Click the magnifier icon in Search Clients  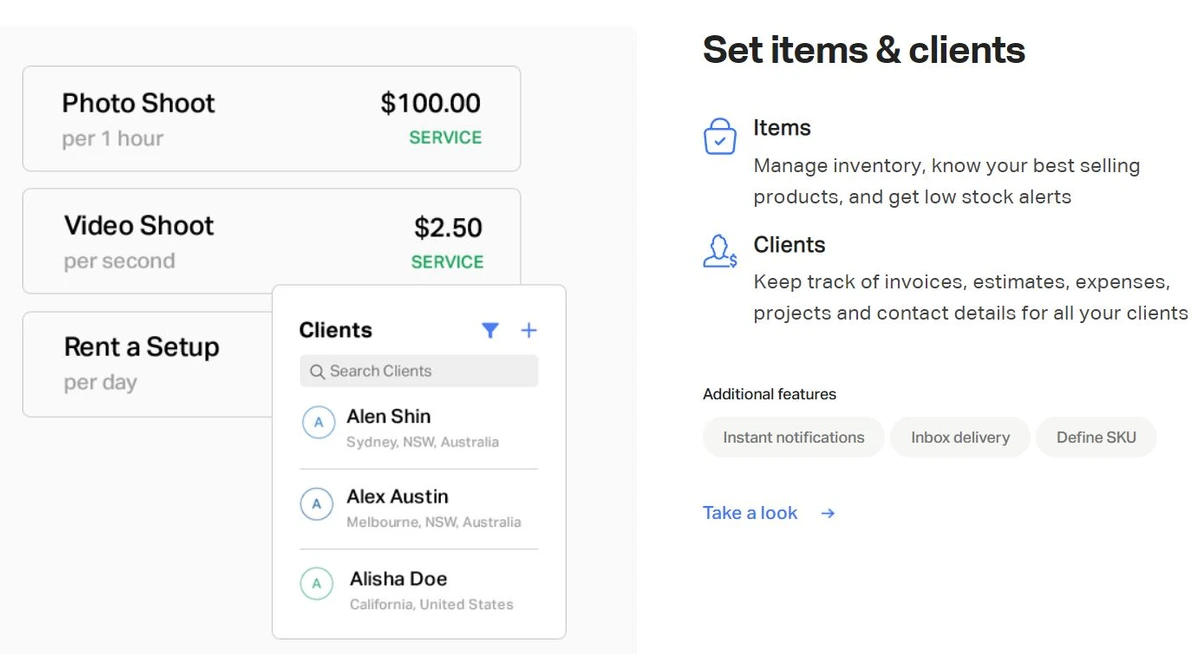coord(317,371)
